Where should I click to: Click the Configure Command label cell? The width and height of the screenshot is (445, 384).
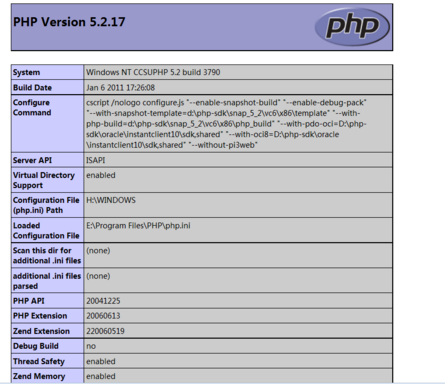[47, 124]
